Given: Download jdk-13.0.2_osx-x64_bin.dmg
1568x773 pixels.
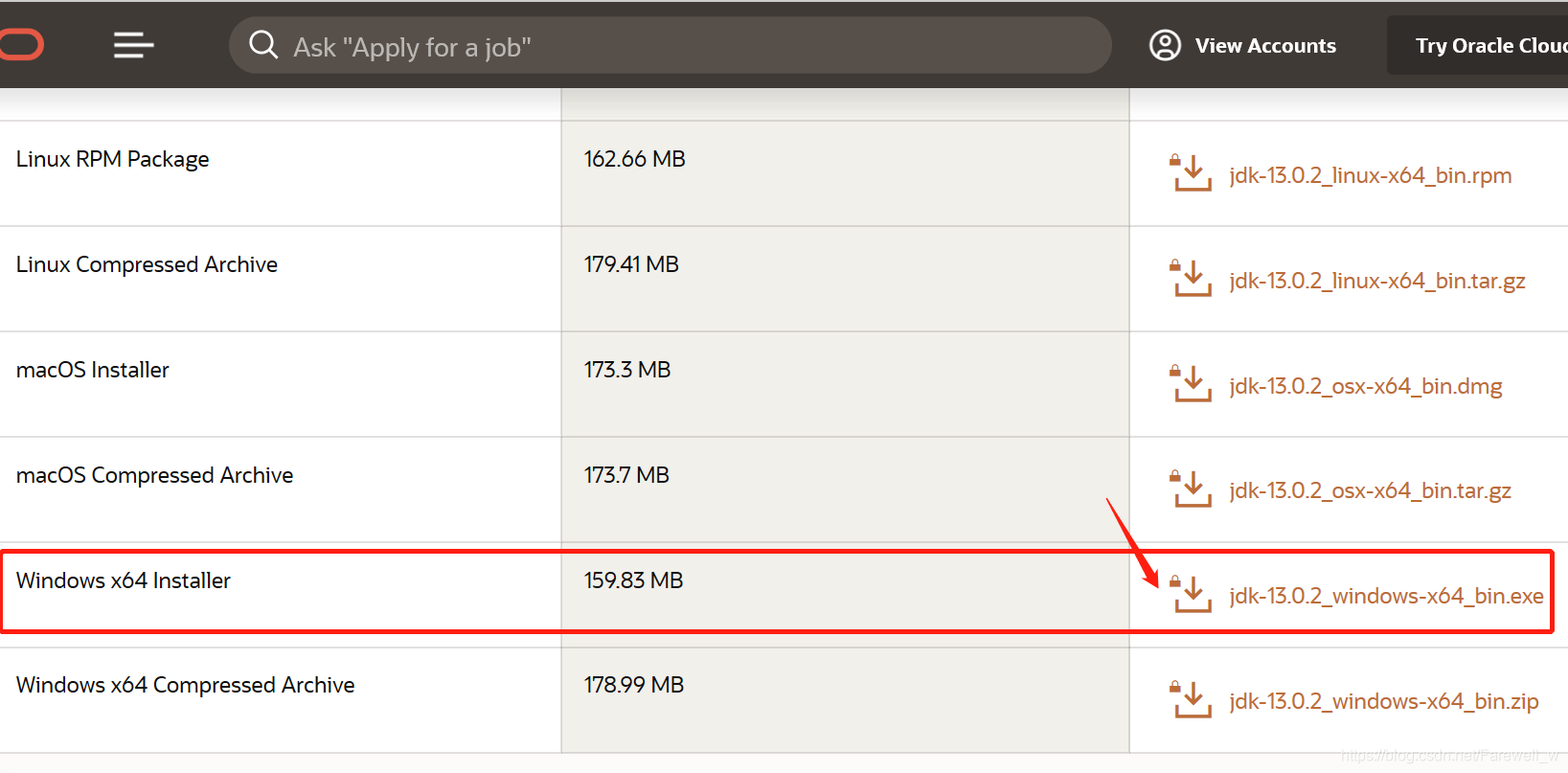Looking at the screenshot, I should click(1366, 387).
